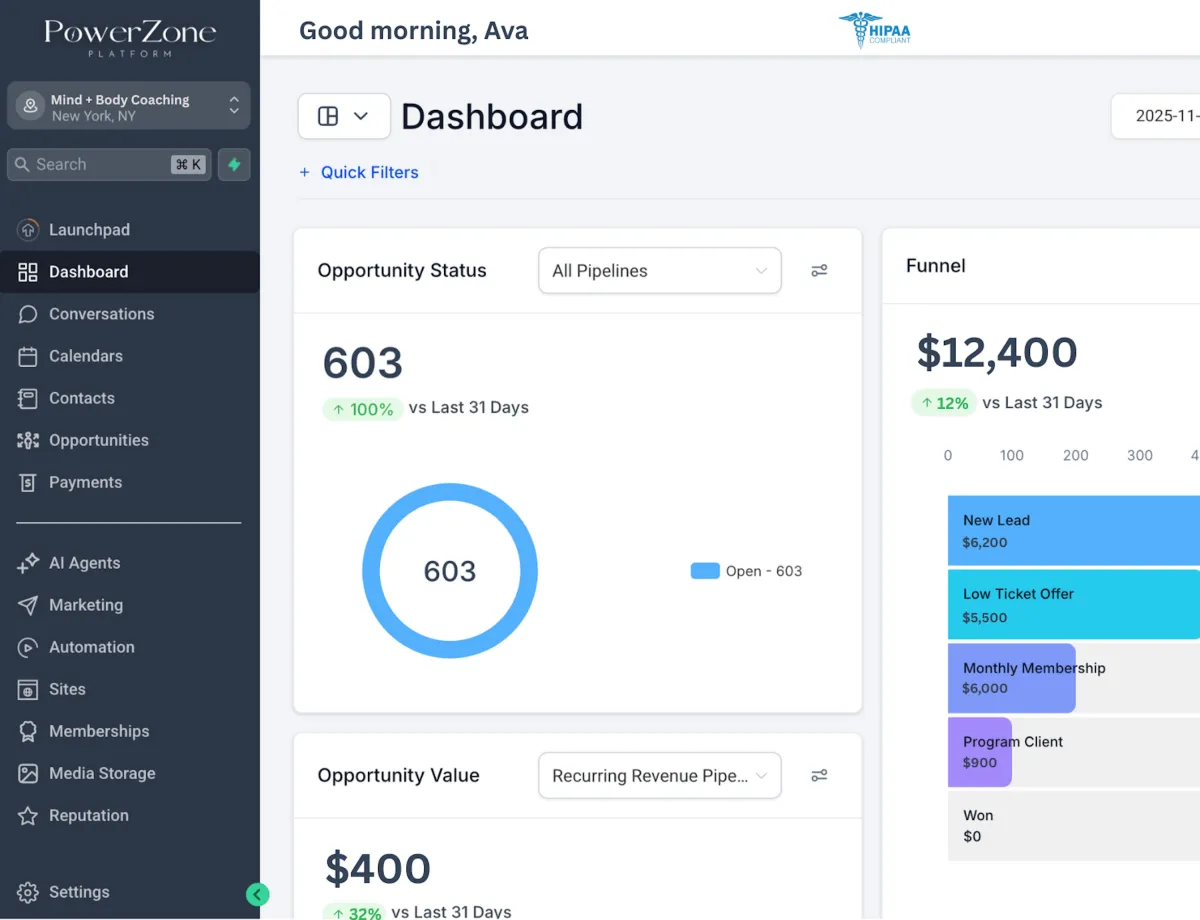Open Opportunities menu item
Screen dimensions: 1200x920
point(130,440)
